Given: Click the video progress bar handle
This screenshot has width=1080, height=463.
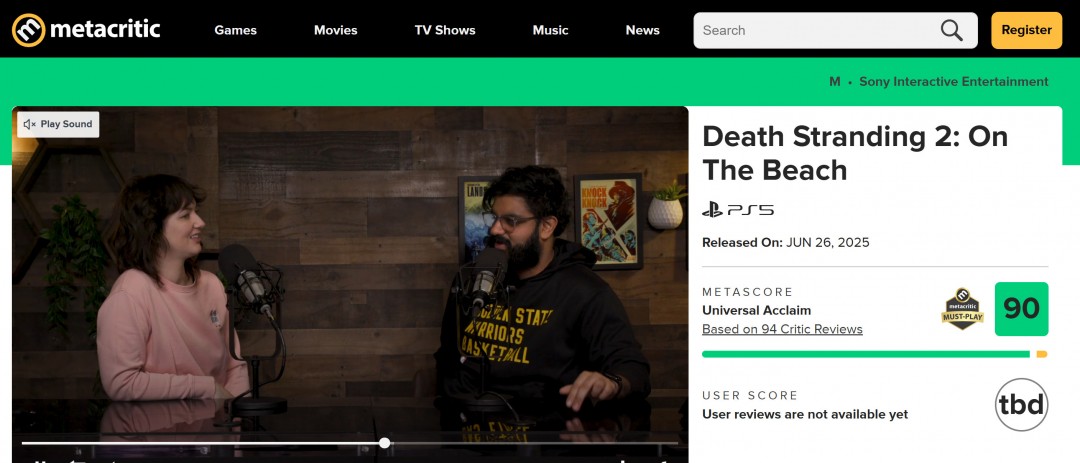Looking at the screenshot, I should pos(385,443).
